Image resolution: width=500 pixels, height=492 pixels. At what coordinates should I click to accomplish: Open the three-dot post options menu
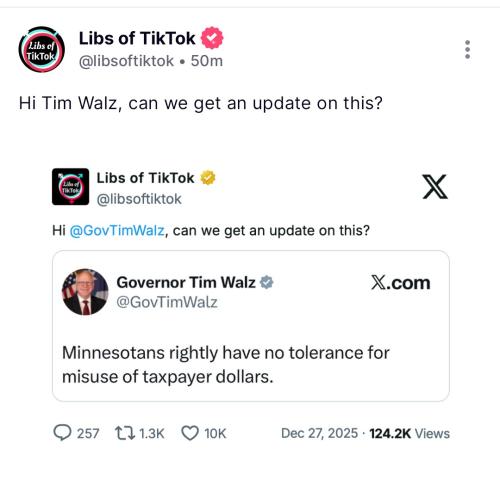(467, 50)
